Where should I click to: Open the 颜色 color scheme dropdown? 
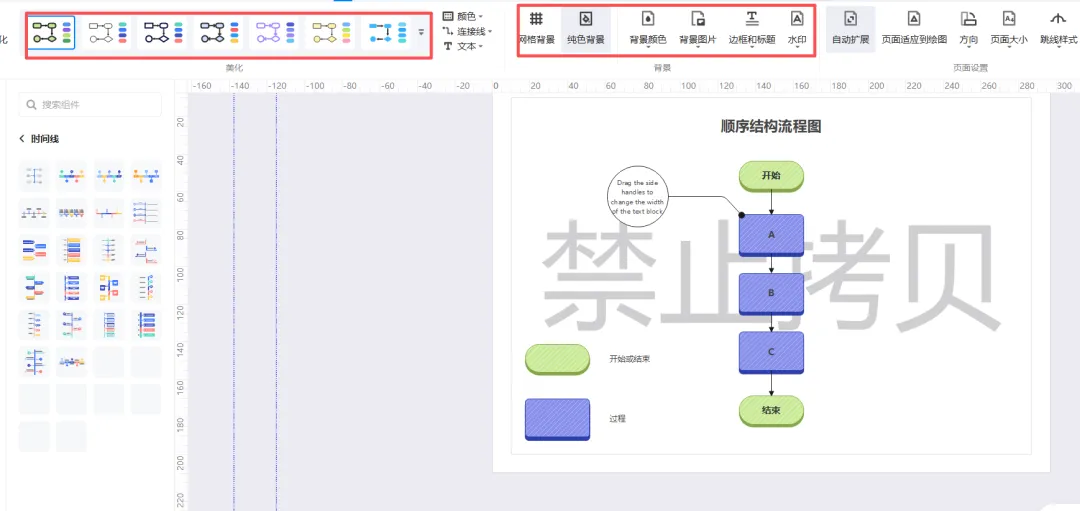click(x=463, y=16)
